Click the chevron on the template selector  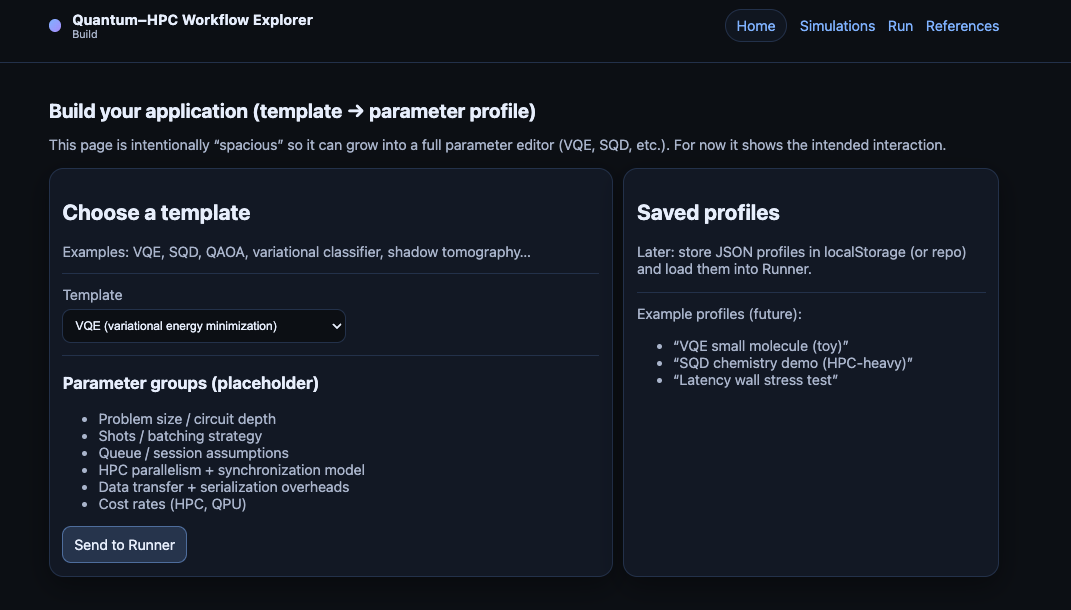click(334, 325)
